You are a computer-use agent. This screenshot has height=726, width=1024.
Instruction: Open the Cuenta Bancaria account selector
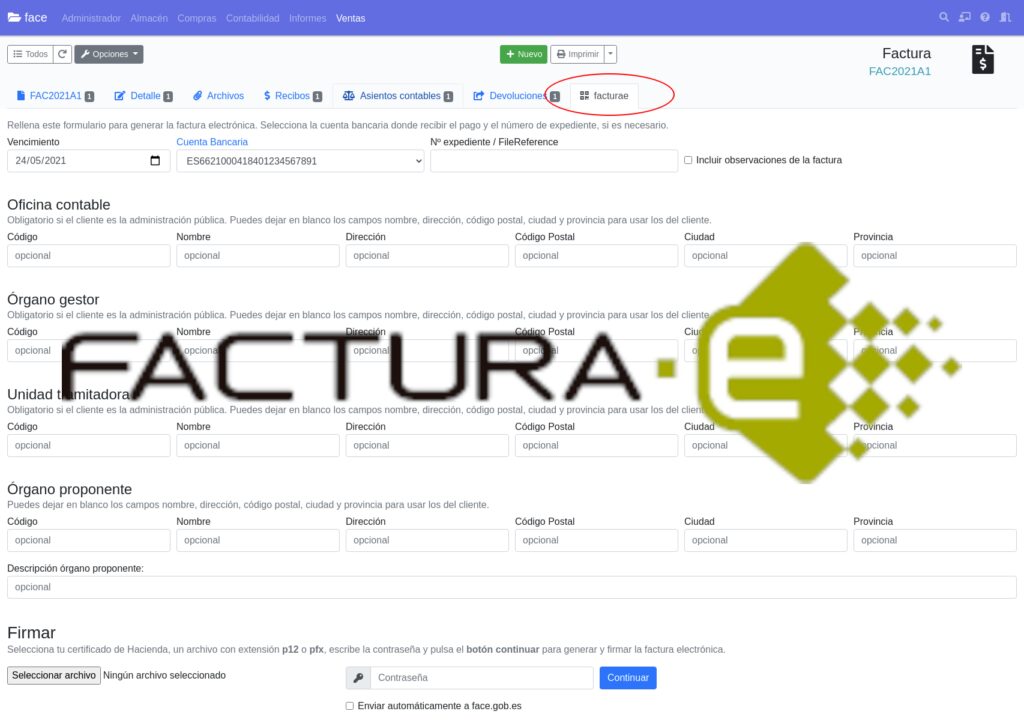click(300, 161)
